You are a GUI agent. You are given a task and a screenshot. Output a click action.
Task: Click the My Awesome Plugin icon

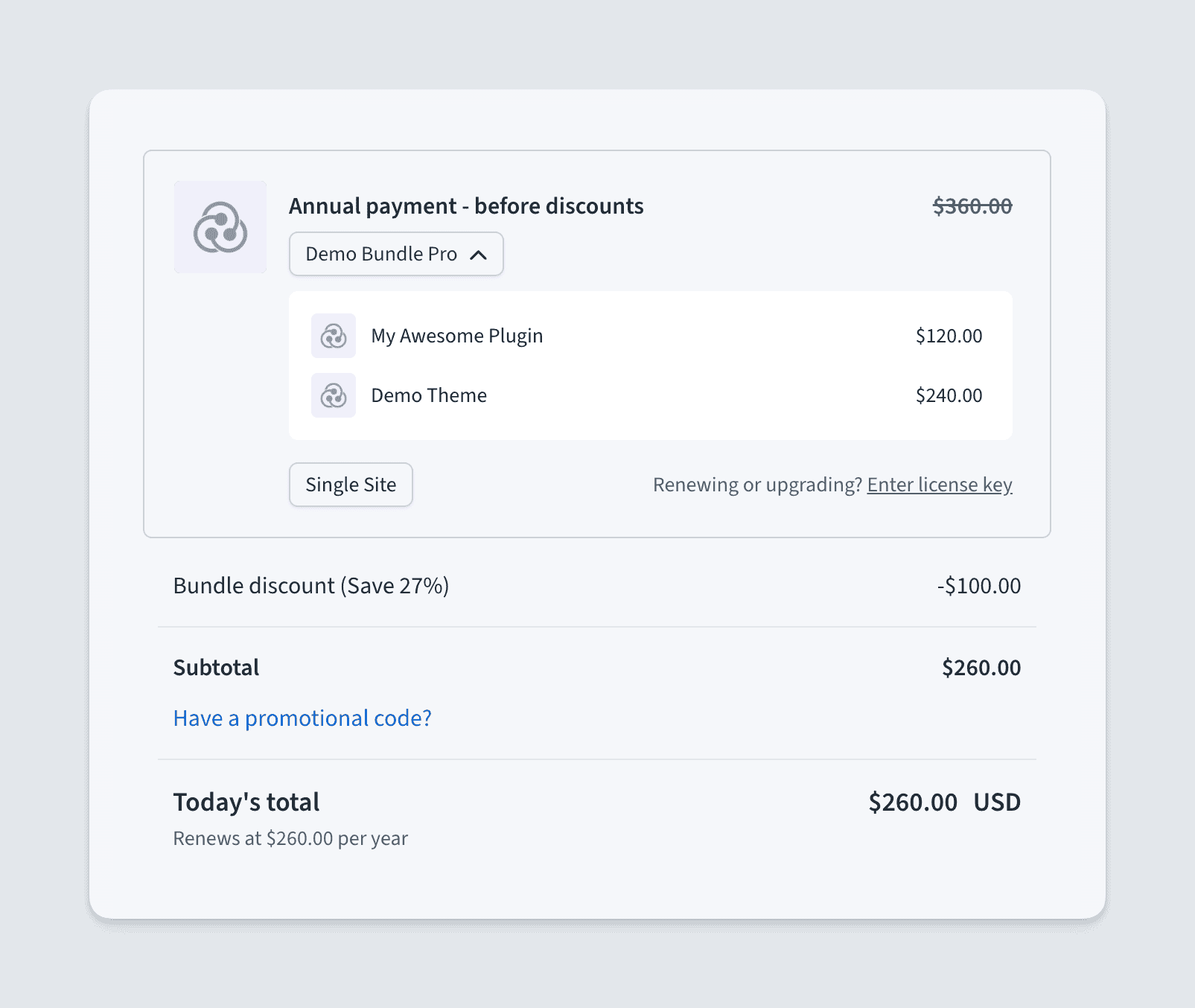pyautogui.click(x=334, y=336)
